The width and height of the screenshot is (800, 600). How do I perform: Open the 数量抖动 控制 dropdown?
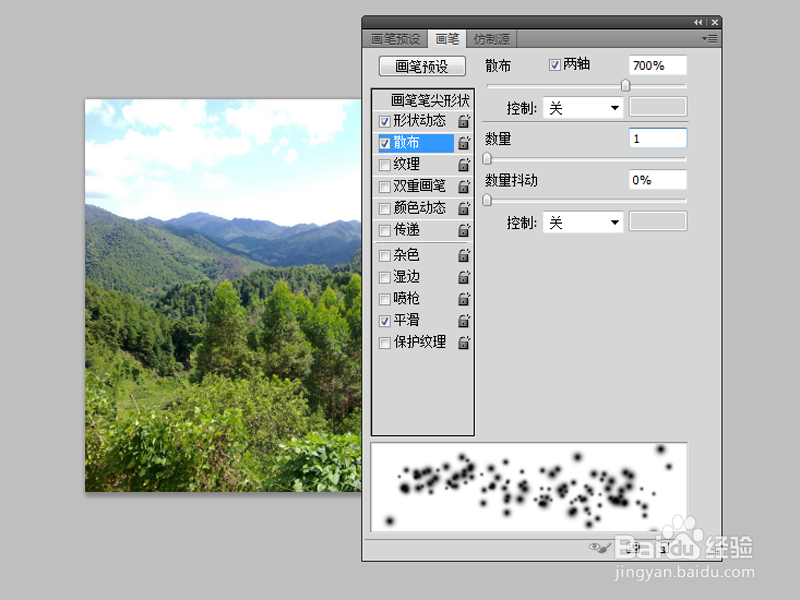click(x=583, y=222)
